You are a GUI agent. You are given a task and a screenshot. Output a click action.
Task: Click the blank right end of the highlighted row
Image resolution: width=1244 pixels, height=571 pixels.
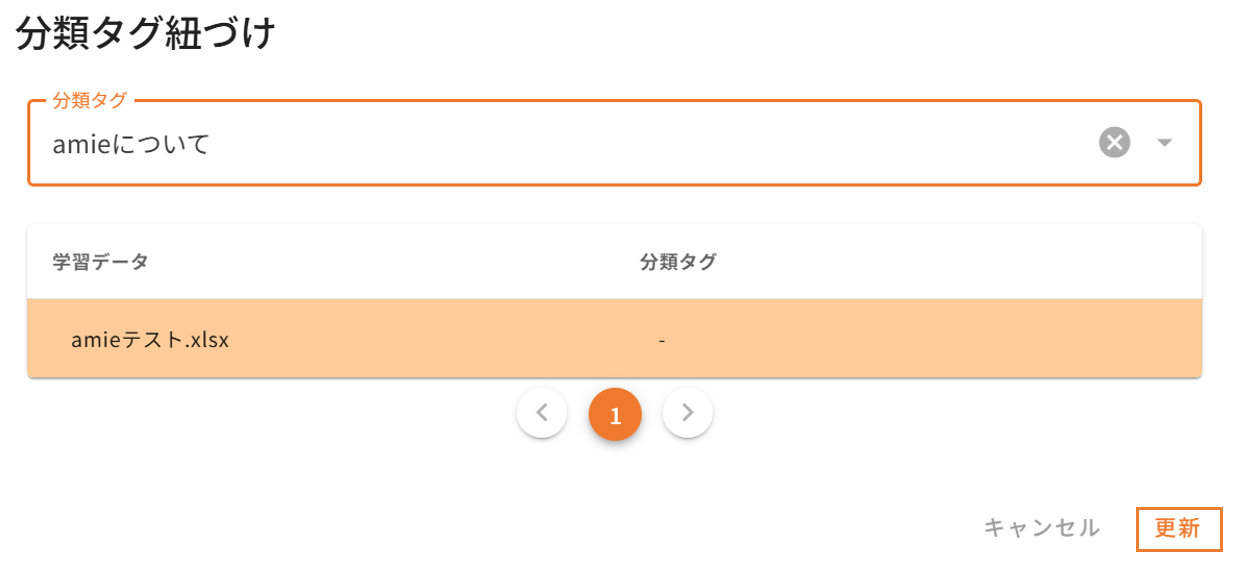(1100, 340)
